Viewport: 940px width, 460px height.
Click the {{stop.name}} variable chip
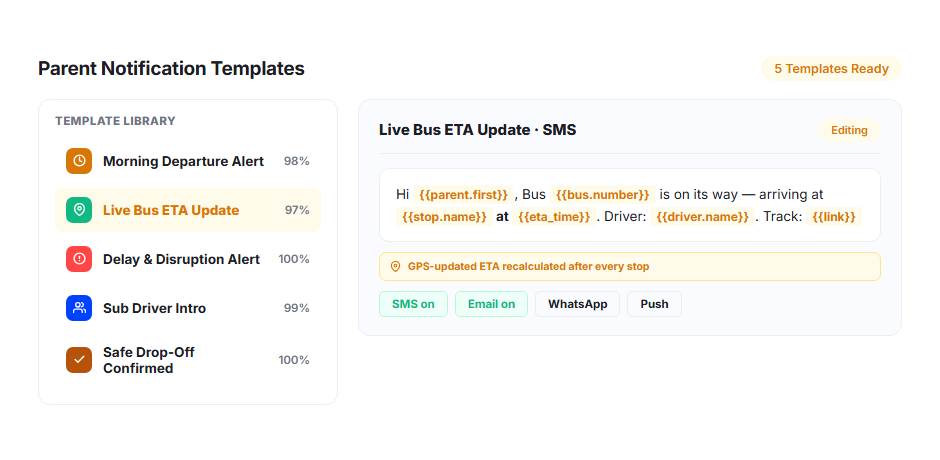[x=444, y=217]
